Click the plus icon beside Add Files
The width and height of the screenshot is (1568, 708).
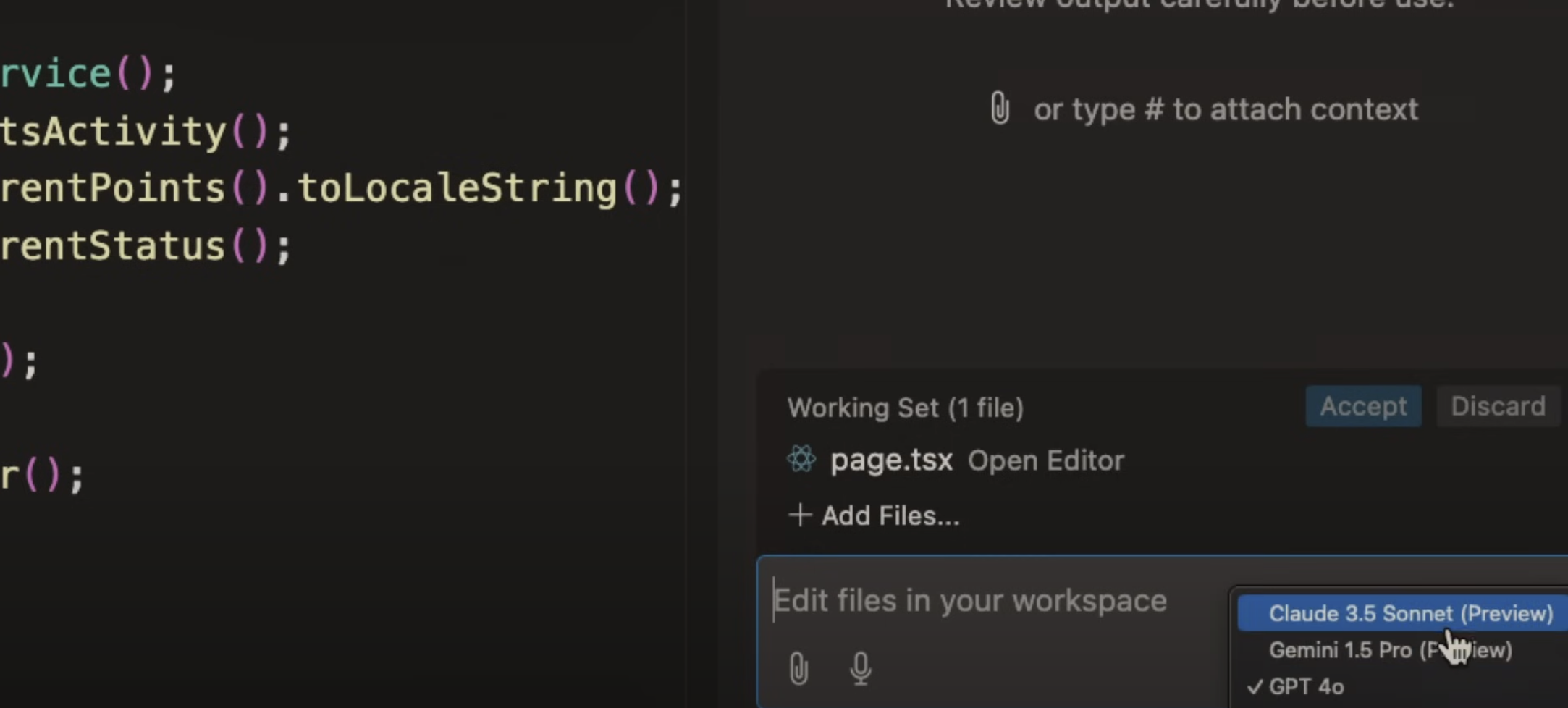[x=800, y=515]
